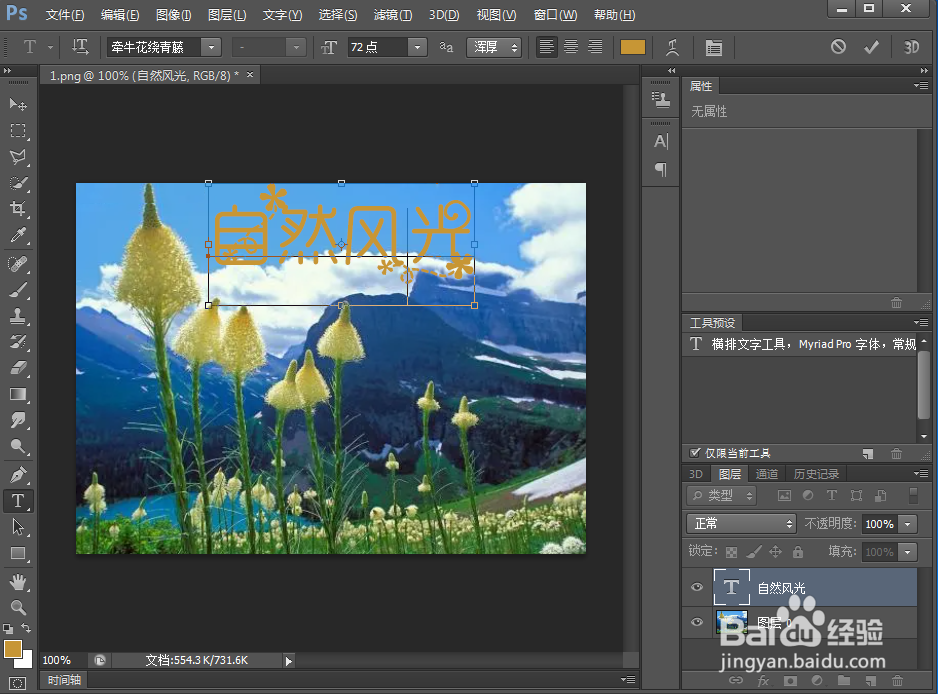
Task: Click text color swatch in options bar
Action: pyautogui.click(x=633, y=47)
